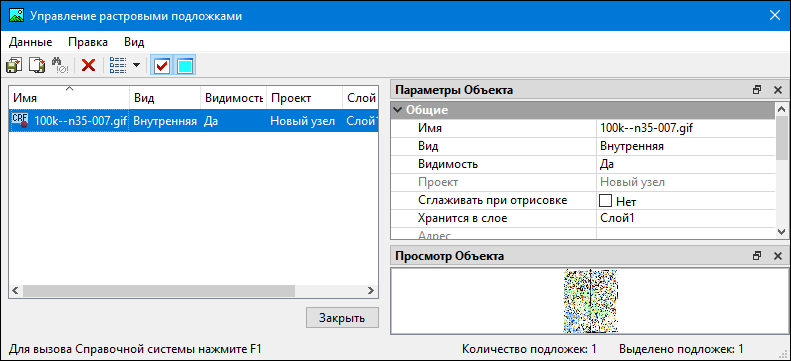
Task: Click the first toolbar icon with floppy disk and page
Action: [x=14, y=66]
